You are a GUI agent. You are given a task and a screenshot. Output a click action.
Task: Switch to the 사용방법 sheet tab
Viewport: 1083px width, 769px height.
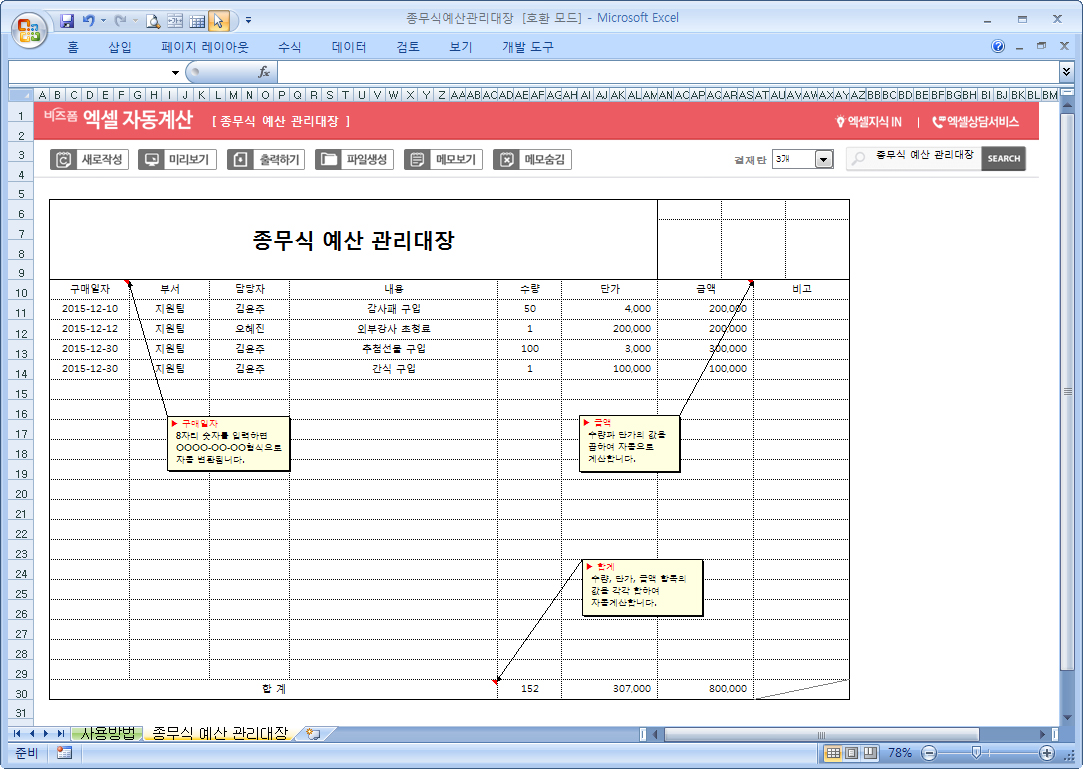(108, 733)
